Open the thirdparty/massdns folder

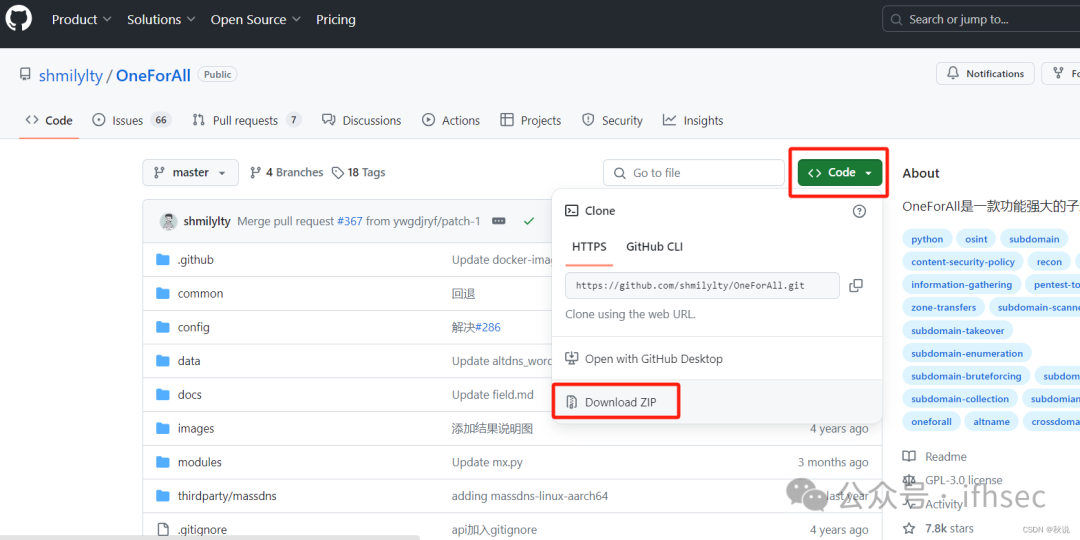pos(227,496)
